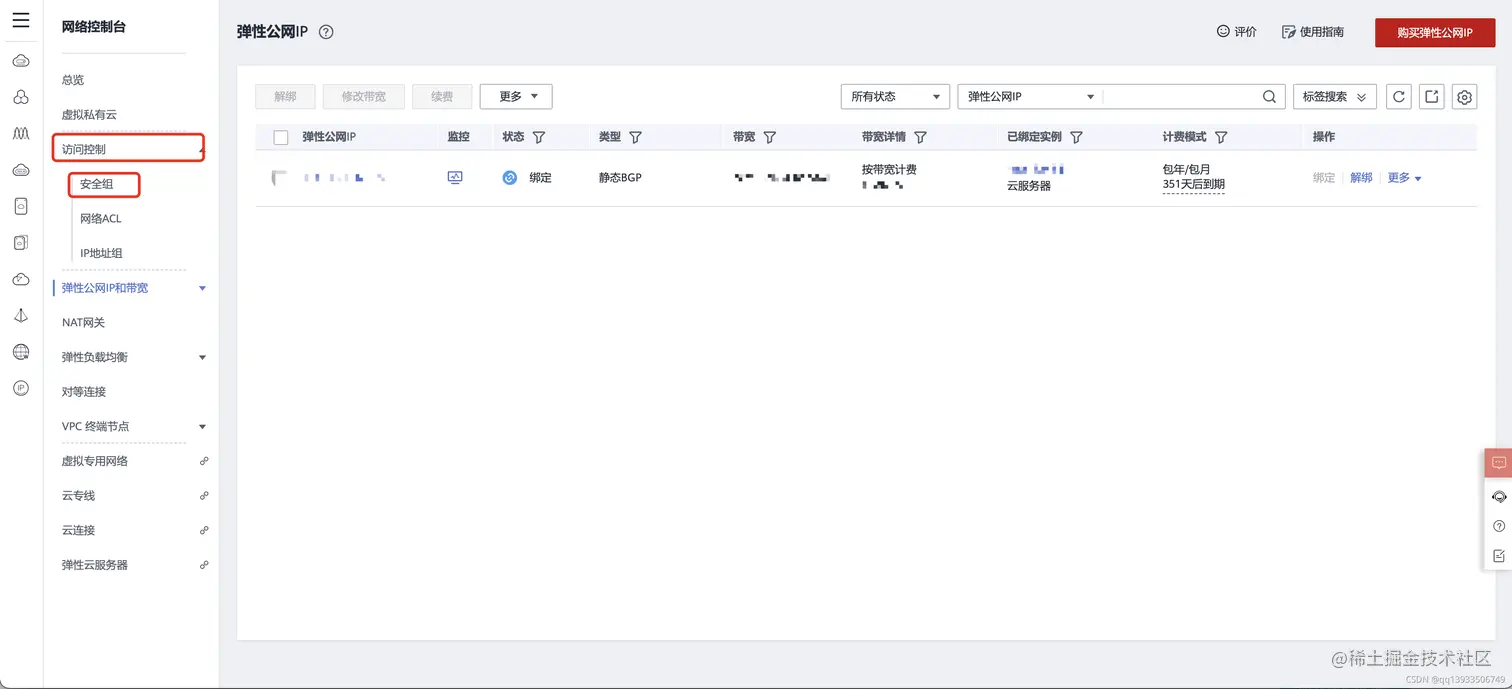Select the globe network icon in the sidebar
The image size is (1512, 689).
click(x=20, y=352)
